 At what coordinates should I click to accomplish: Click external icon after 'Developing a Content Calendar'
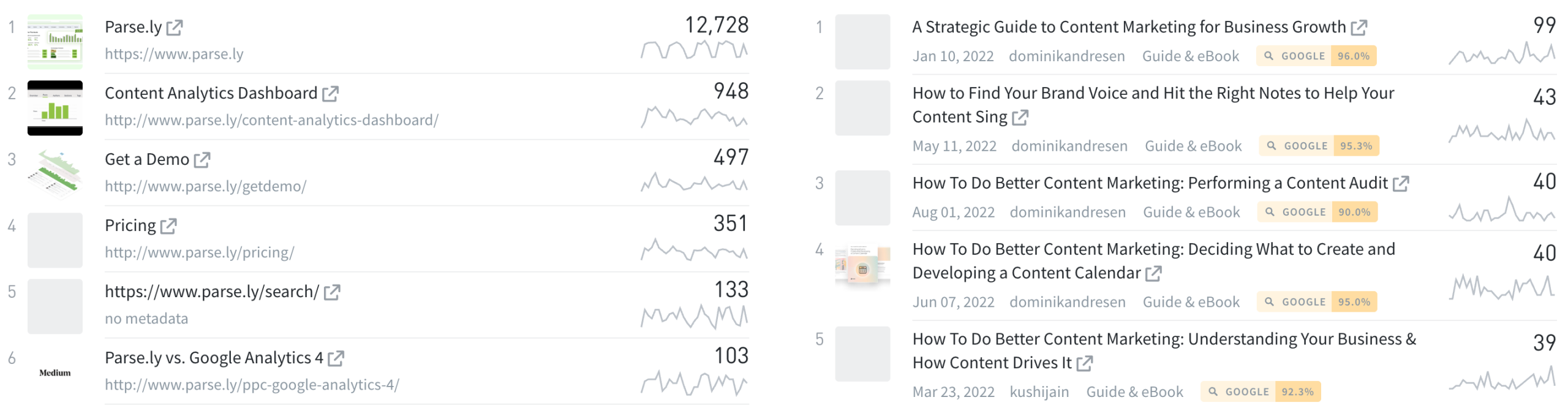(x=1153, y=274)
